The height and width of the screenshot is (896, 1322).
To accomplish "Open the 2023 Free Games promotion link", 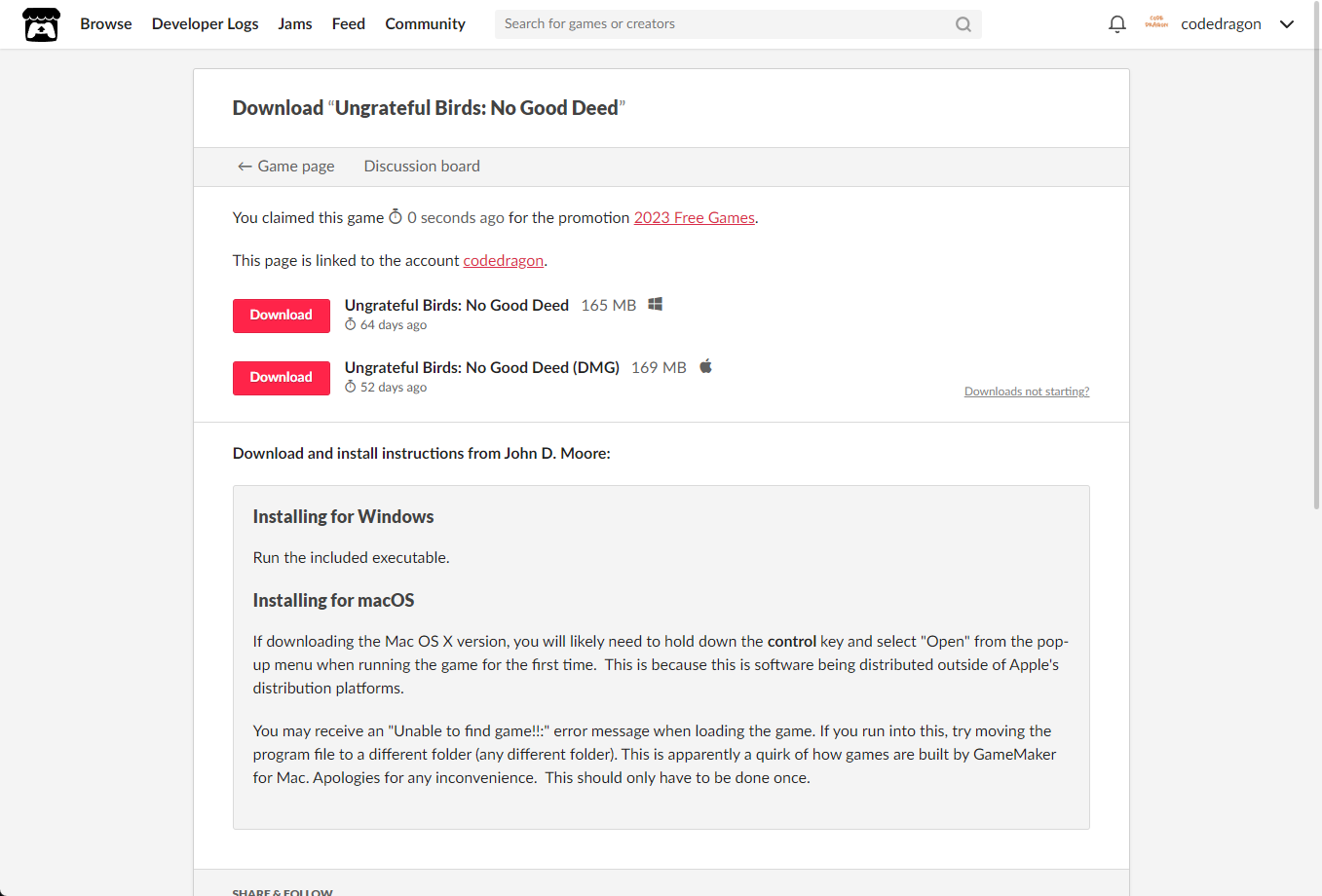I will point(695,218).
